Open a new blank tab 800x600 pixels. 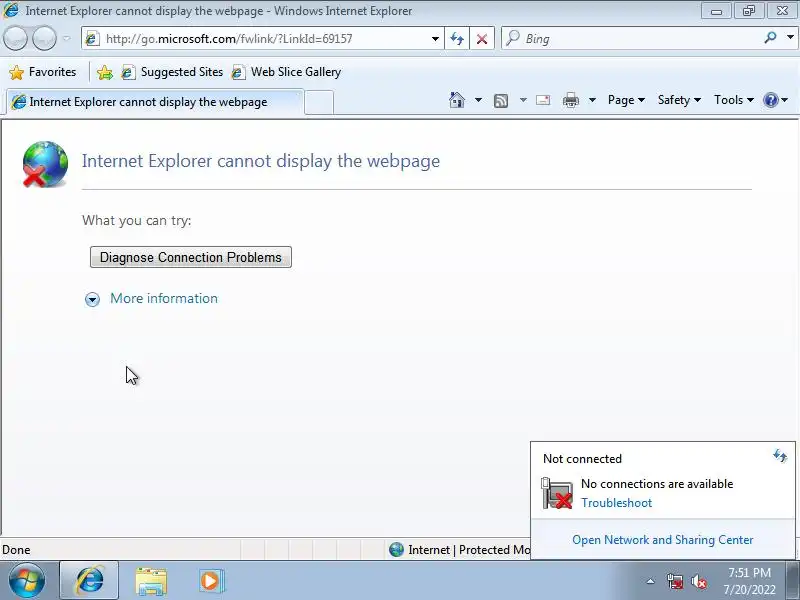coord(319,103)
